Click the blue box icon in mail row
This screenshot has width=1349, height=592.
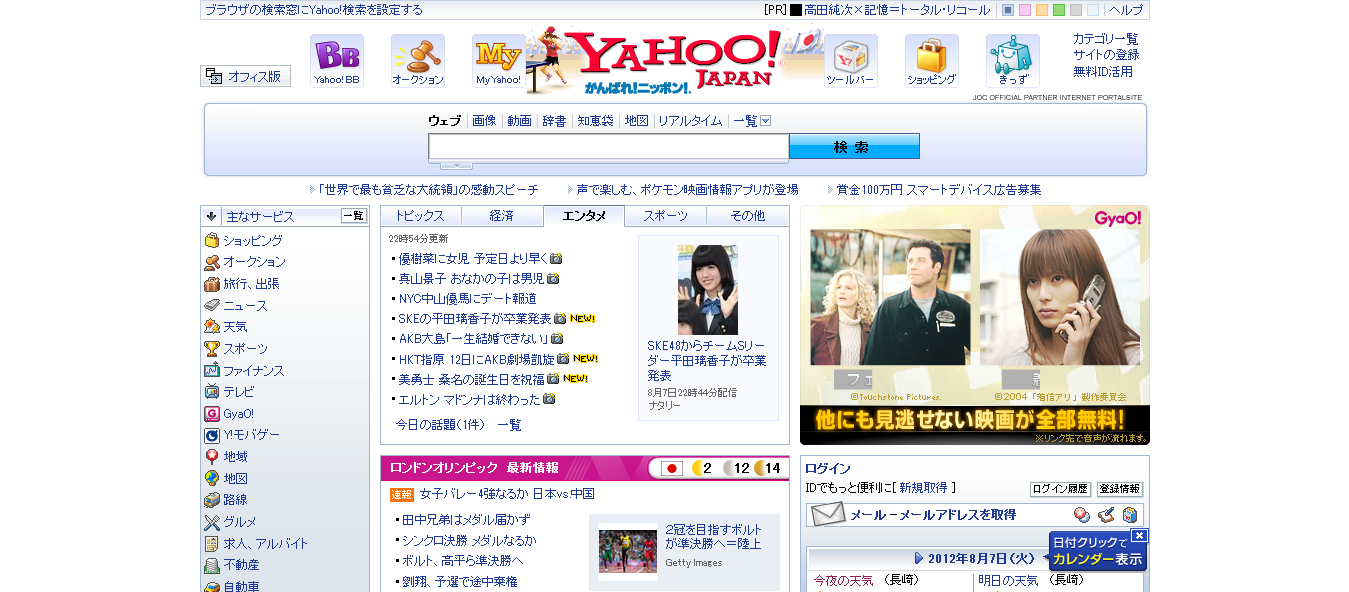tap(1130, 515)
